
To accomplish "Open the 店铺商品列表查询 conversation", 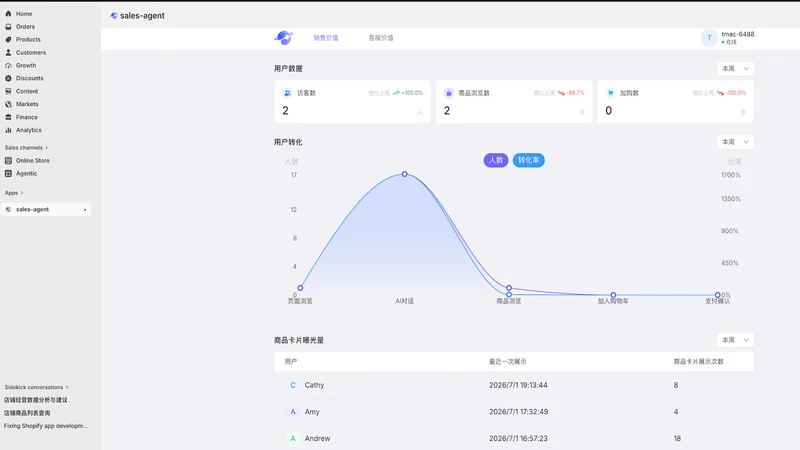I will tap(27, 413).
